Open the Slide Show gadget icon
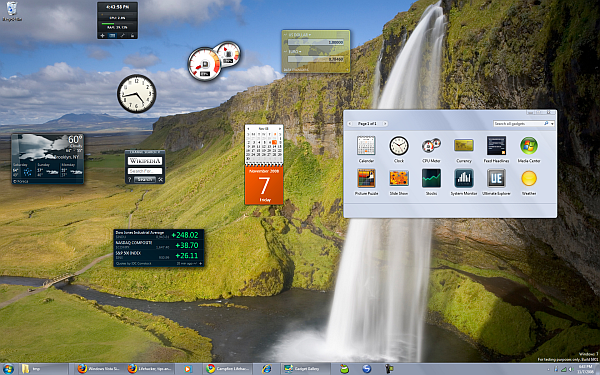 click(x=399, y=182)
